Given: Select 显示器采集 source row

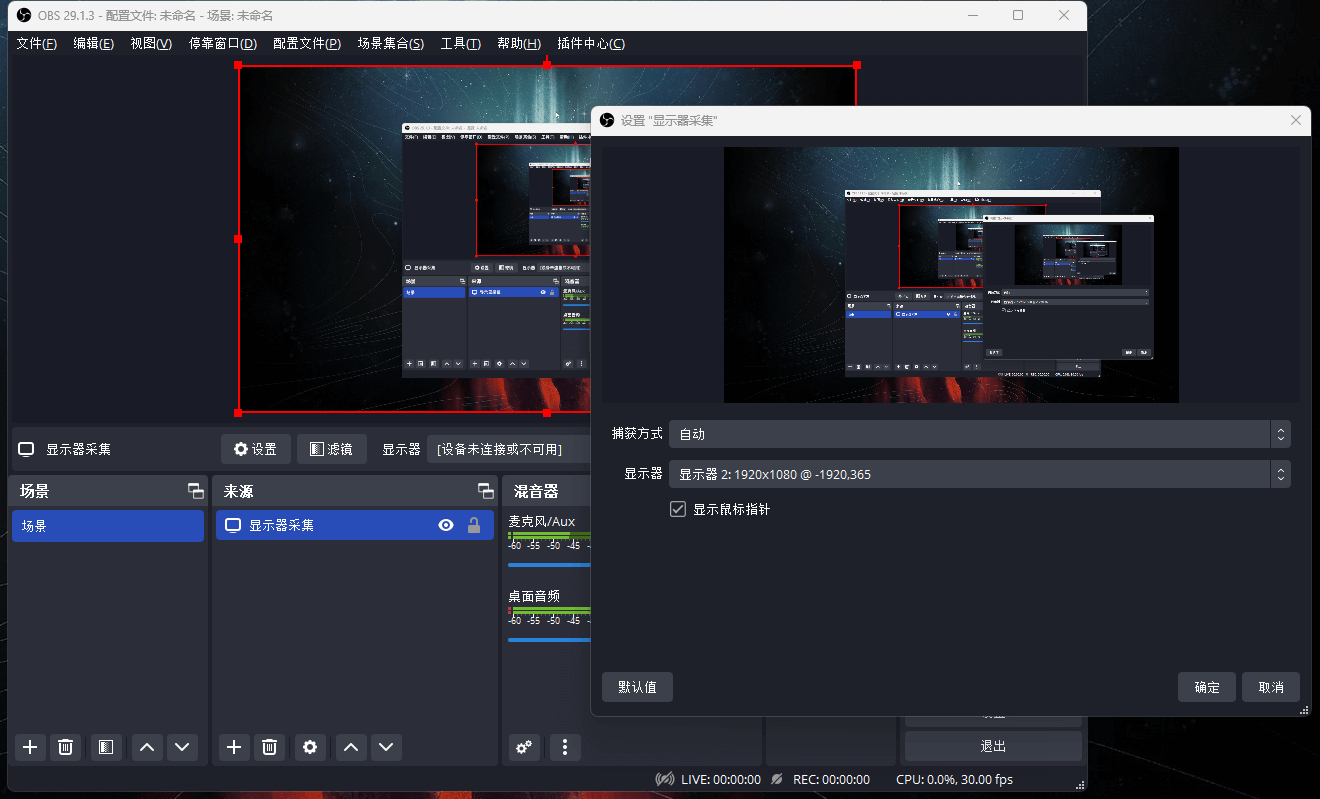Looking at the screenshot, I should [x=355, y=525].
